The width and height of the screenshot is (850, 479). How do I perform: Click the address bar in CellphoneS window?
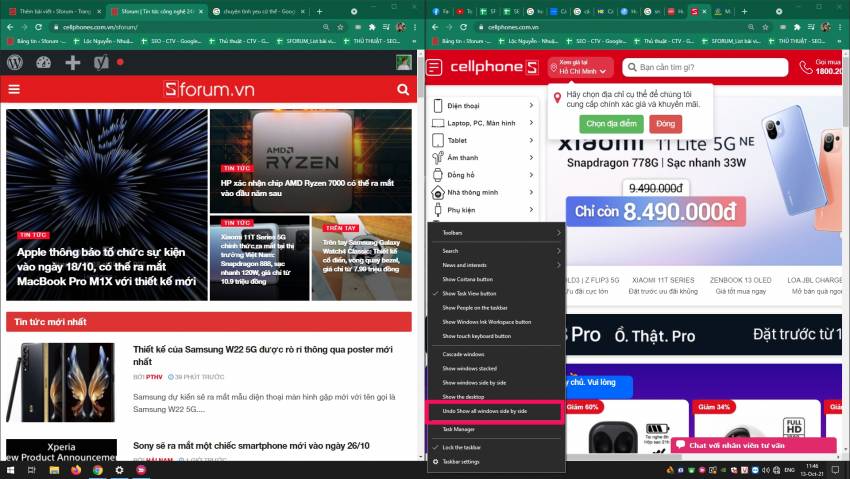point(610,27)
